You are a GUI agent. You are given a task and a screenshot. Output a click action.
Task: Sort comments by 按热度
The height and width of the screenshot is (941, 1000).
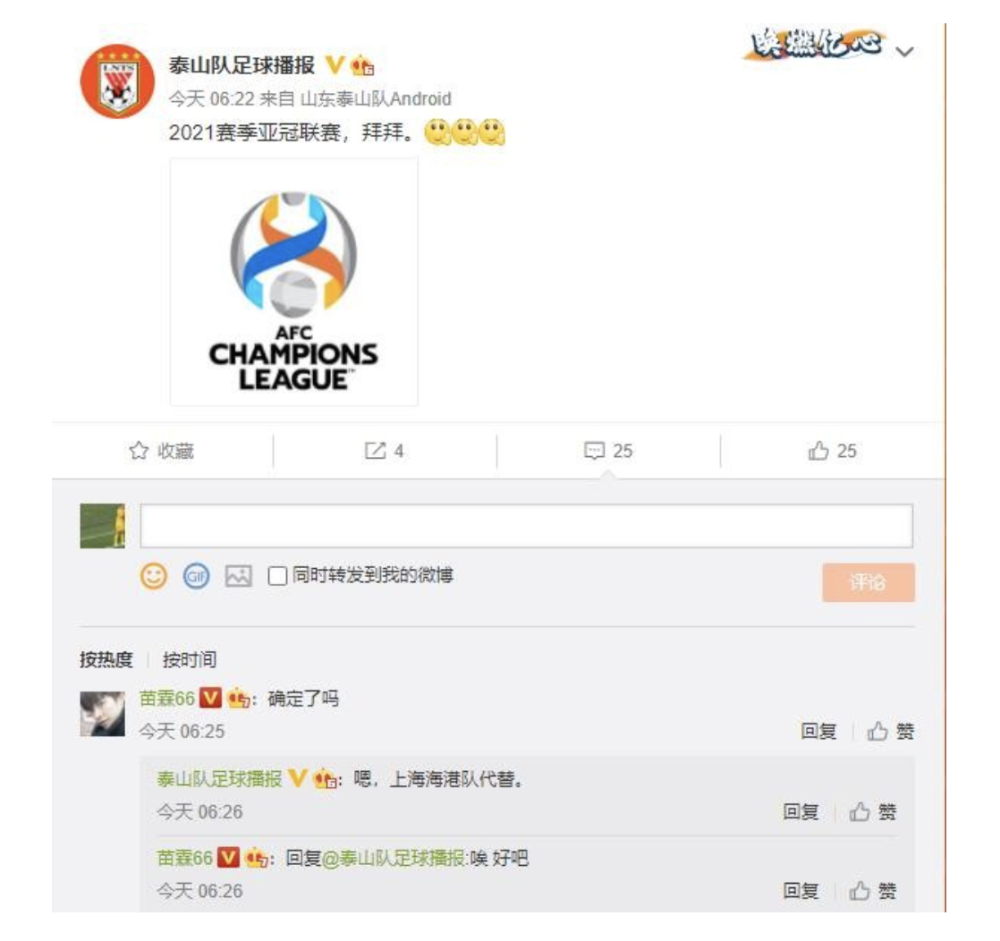tap(106, 659)
